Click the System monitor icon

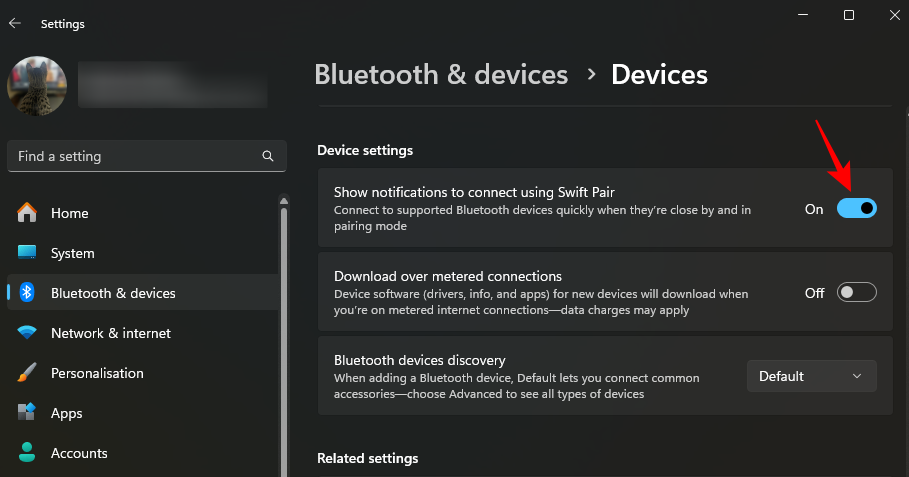coord(27,253)
